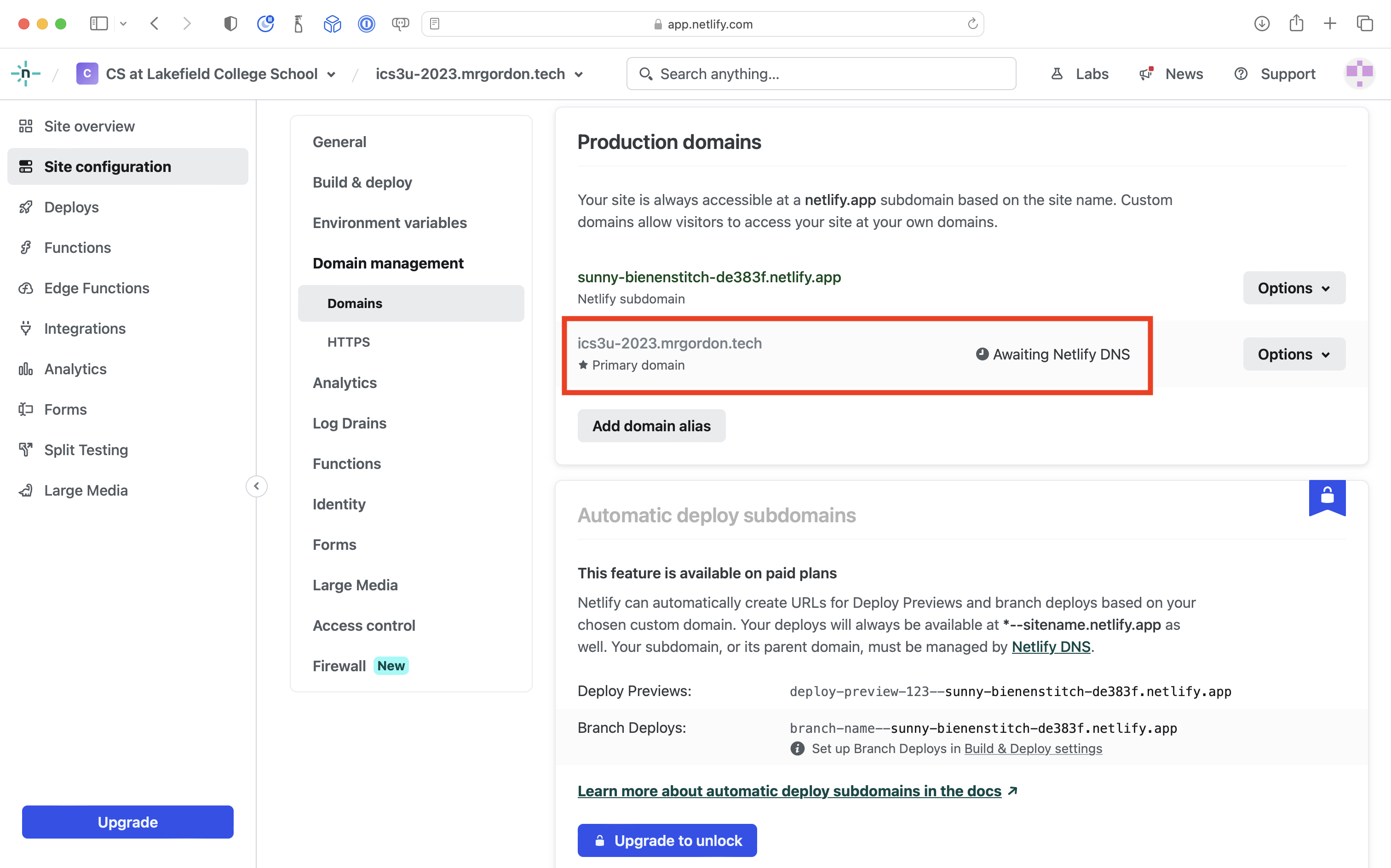Select Domain management section

click(x=388, y=263)
